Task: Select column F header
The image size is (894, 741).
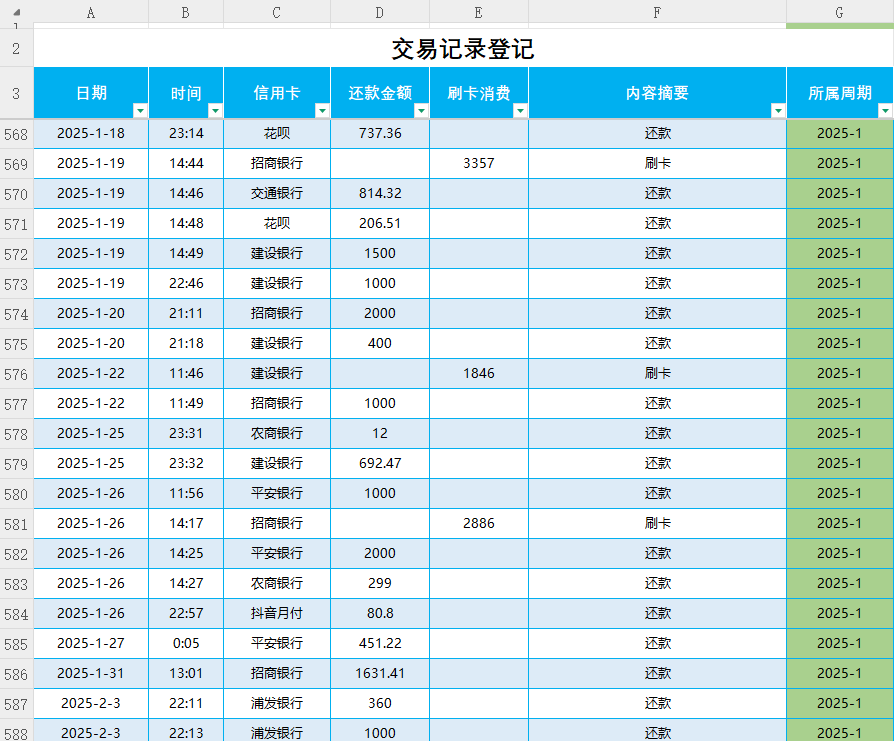Action: click(x=657, y=13)
